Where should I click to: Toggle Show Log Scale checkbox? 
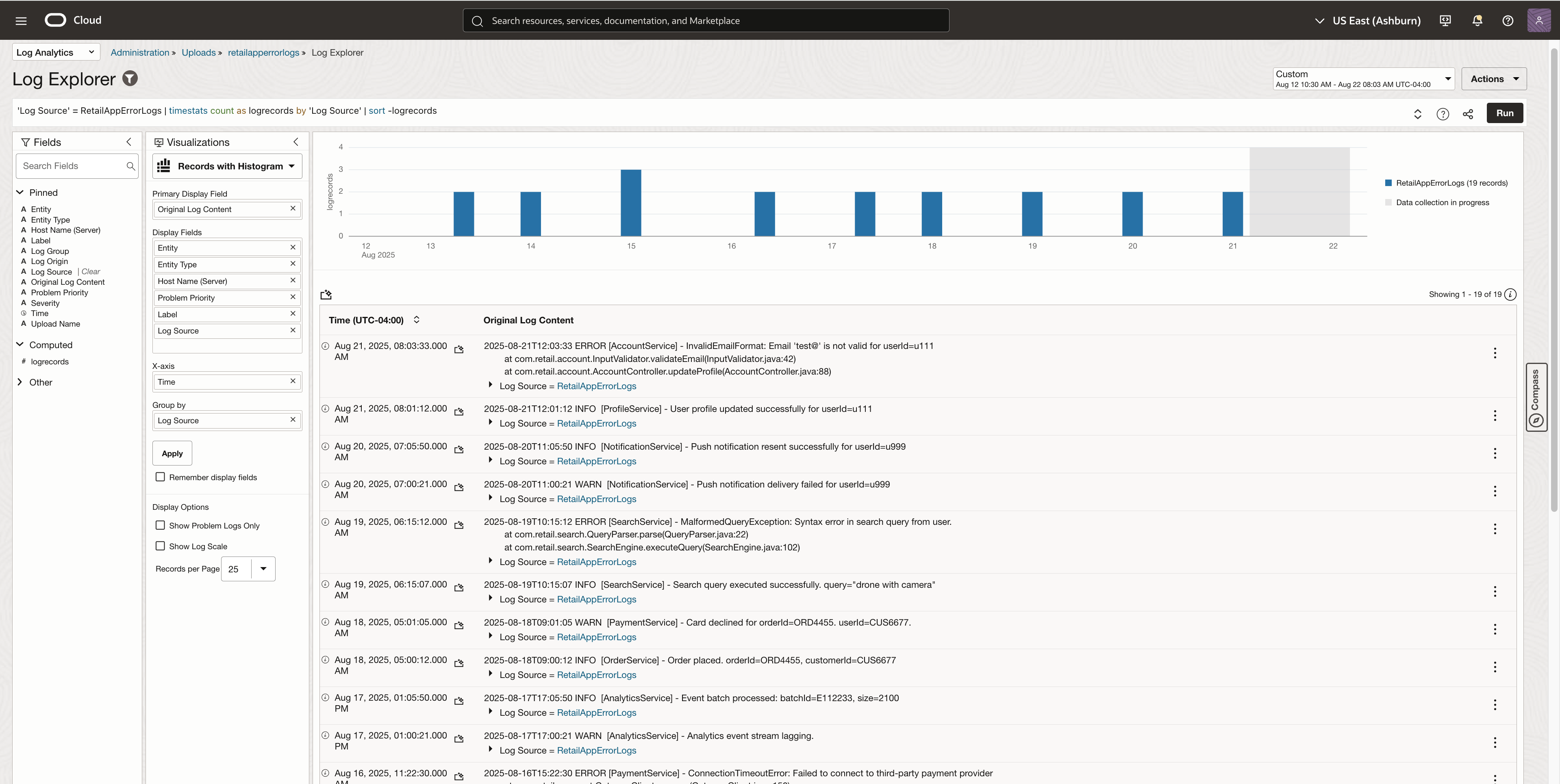tap(161, 546)
